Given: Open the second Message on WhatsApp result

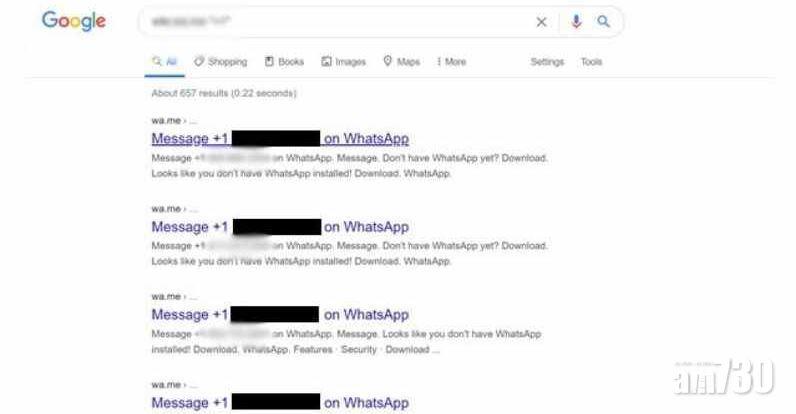Looking at the screenshot, I should click(x=280, y=227).
